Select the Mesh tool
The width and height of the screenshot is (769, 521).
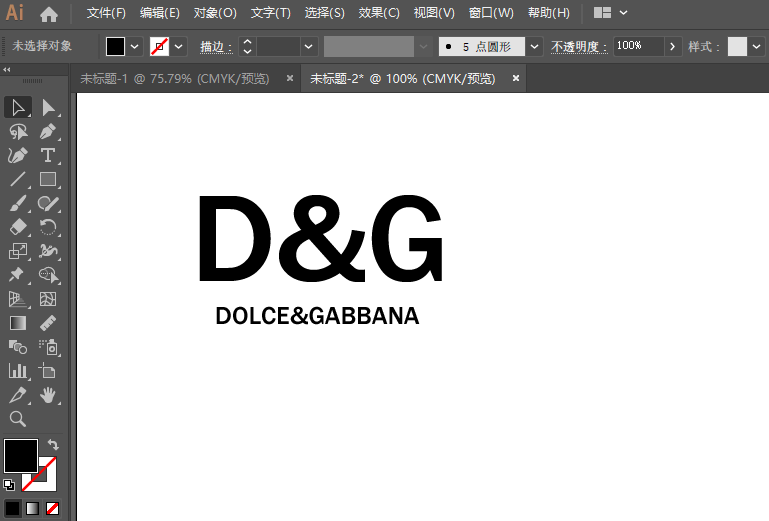pyautogui.click(x=48, y=299)
